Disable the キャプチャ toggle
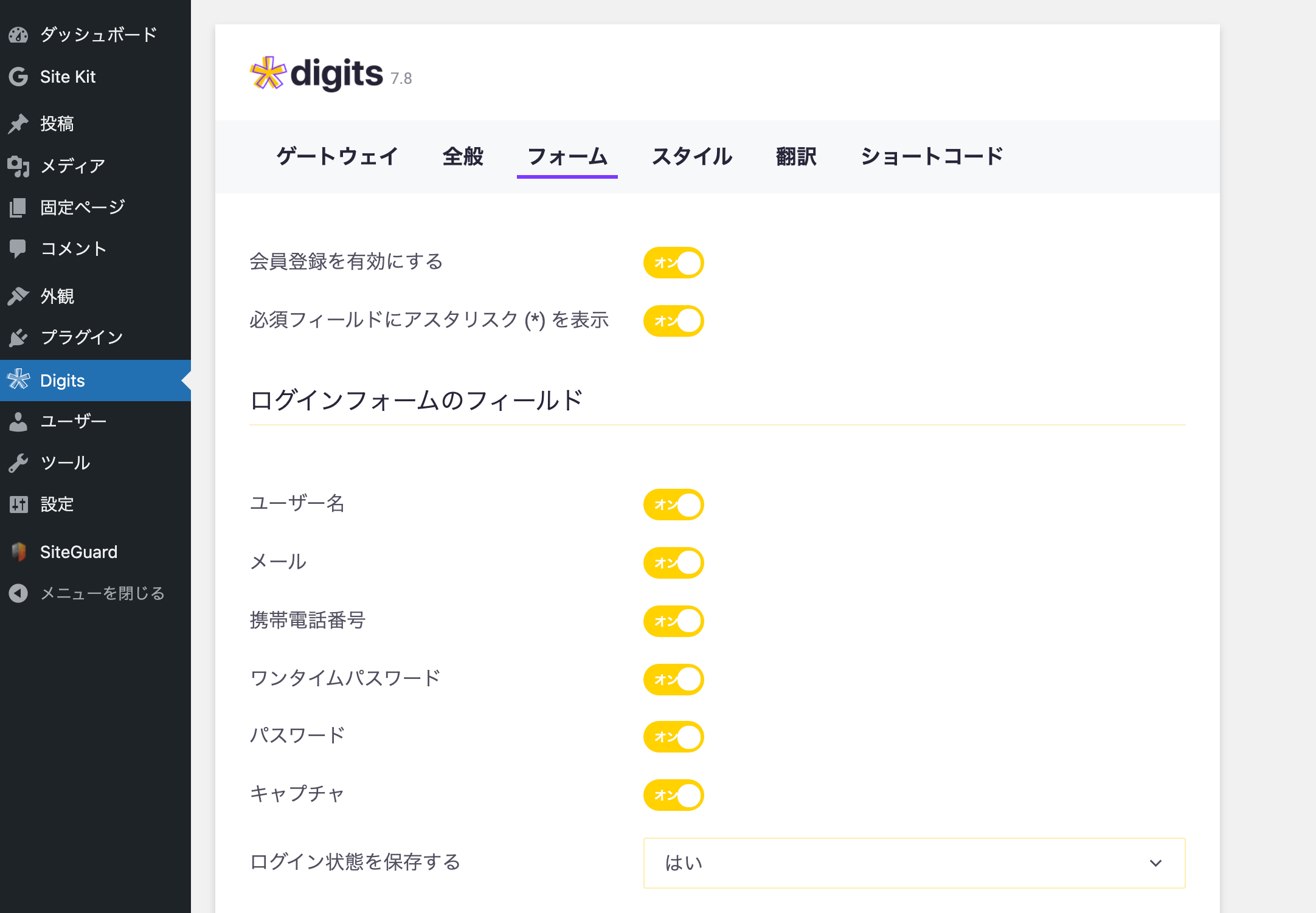 pos(673,795)
